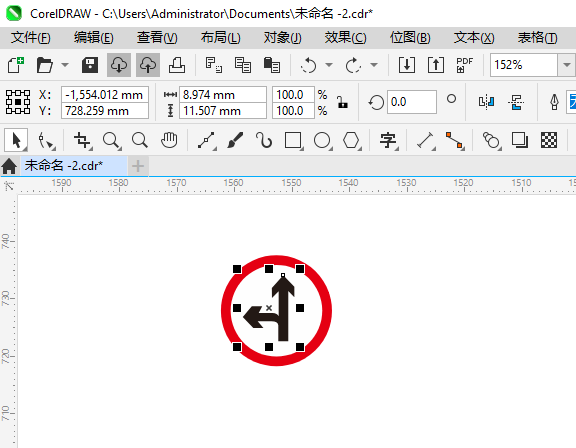Click the width field 8.974 mm
This screenshot has height=448, width=576.
coord(223,95)
